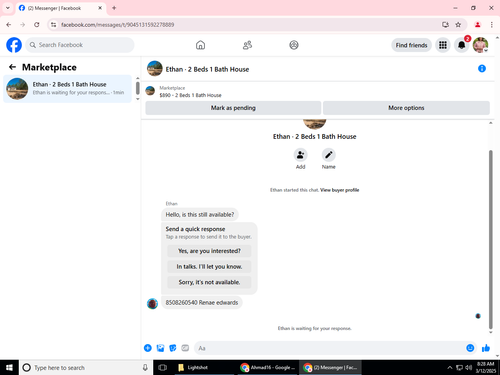Select the Ethan - 2 Beds 1 Bath House conversation
This screenshot has width=500, height=375.
click(67, 88)
